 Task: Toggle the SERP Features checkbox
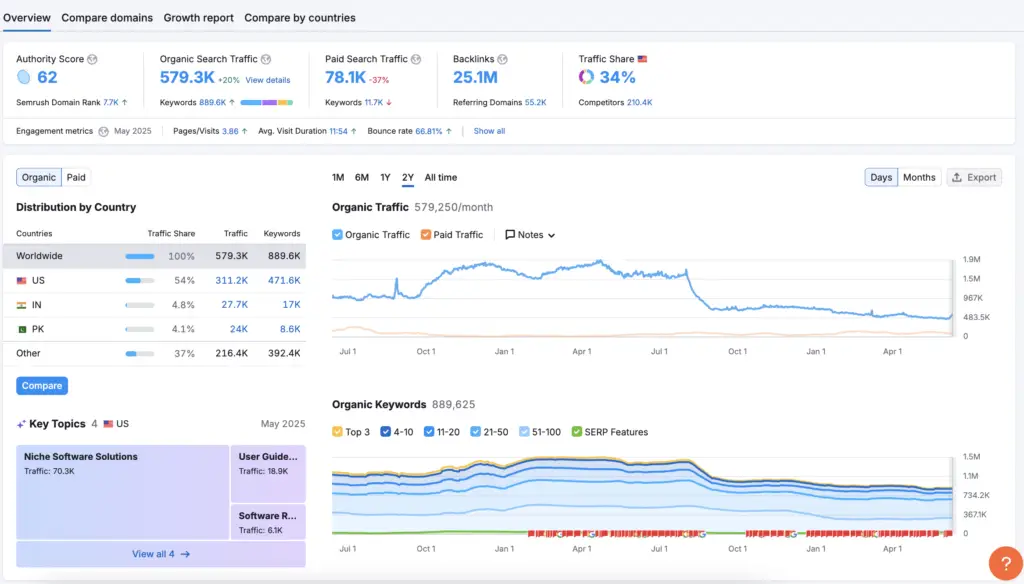[x=577, y=432]
